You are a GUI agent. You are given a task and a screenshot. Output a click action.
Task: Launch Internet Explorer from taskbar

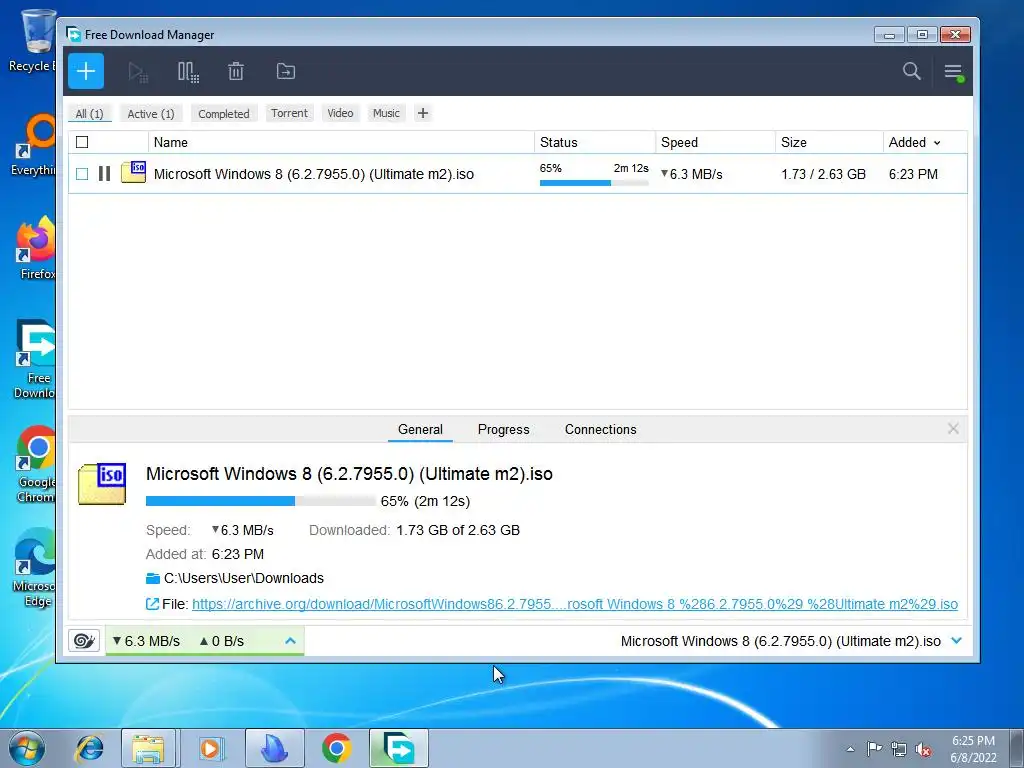coord(89,748)
